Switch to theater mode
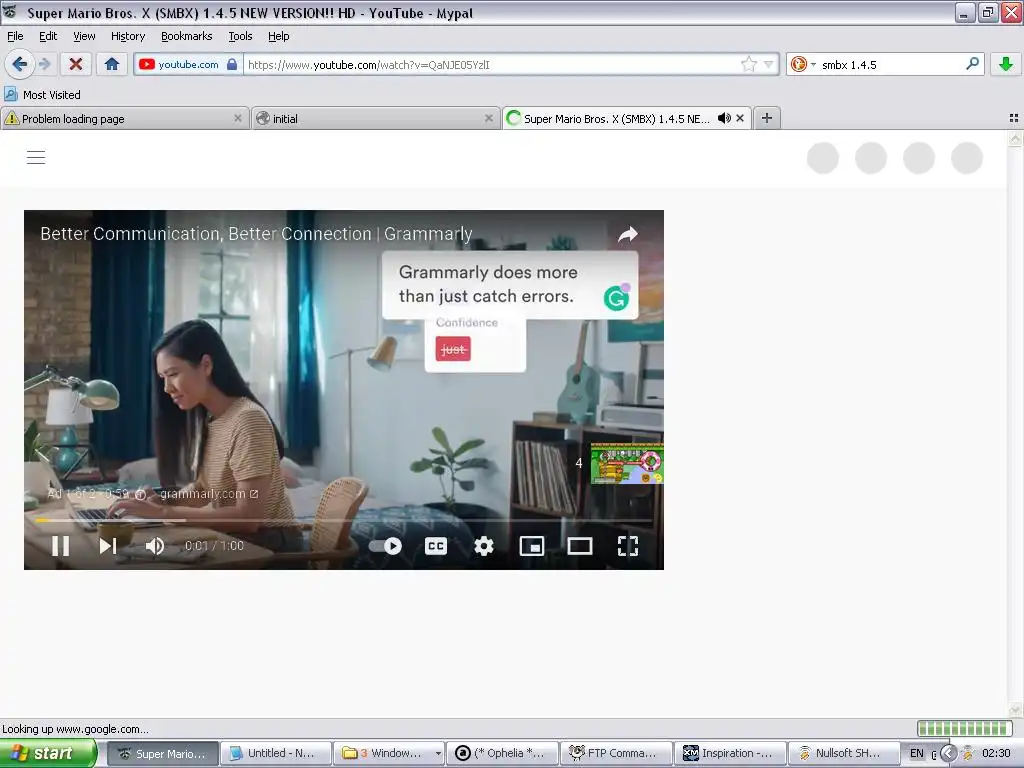Image resolution: width=1024 pixels, height=768 pixels. tap(579, 545)
